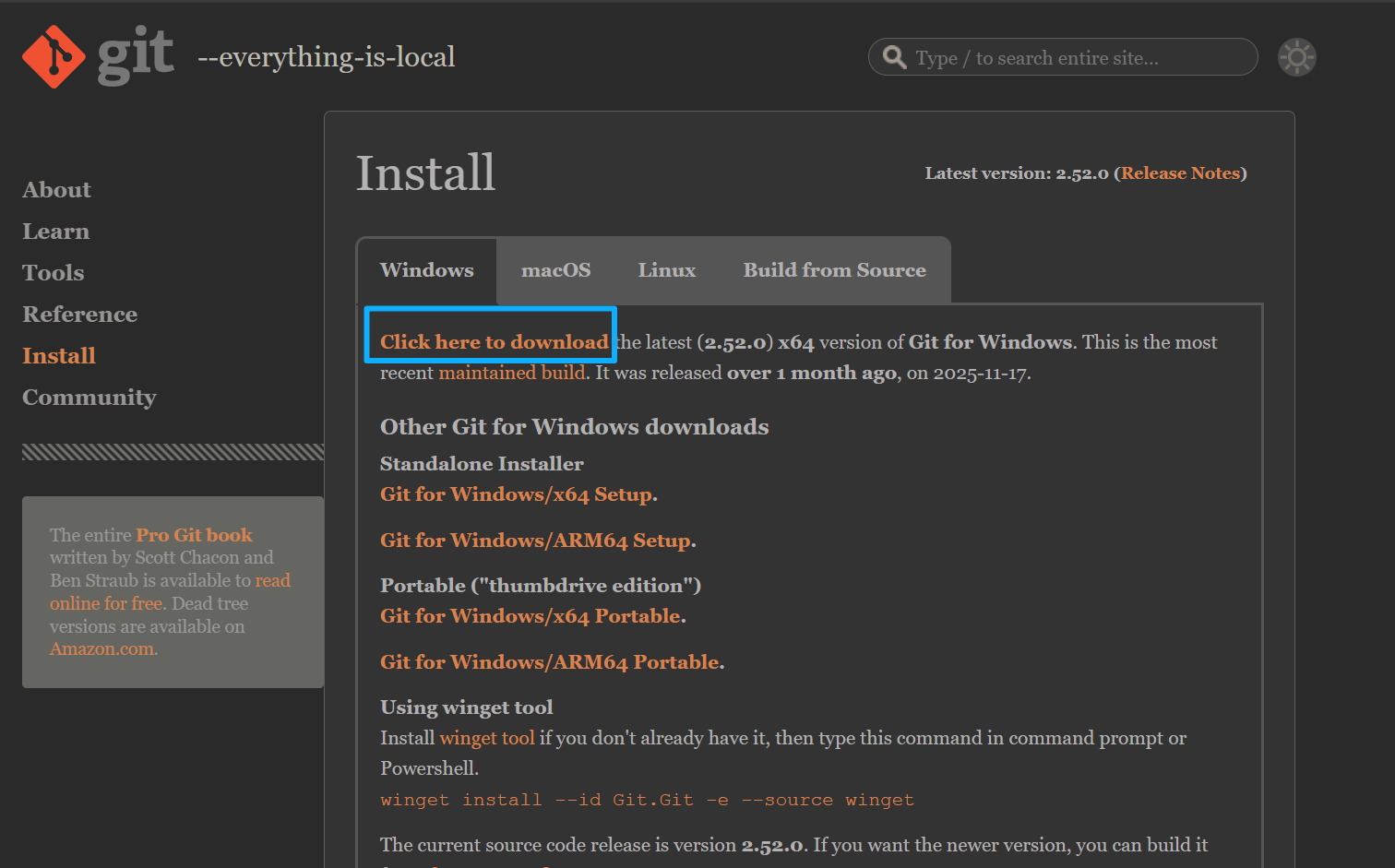Open the 'winget tool' link
Image resolution: width=1395 pixels, height=868 pixels.
(x=487, y=738)
